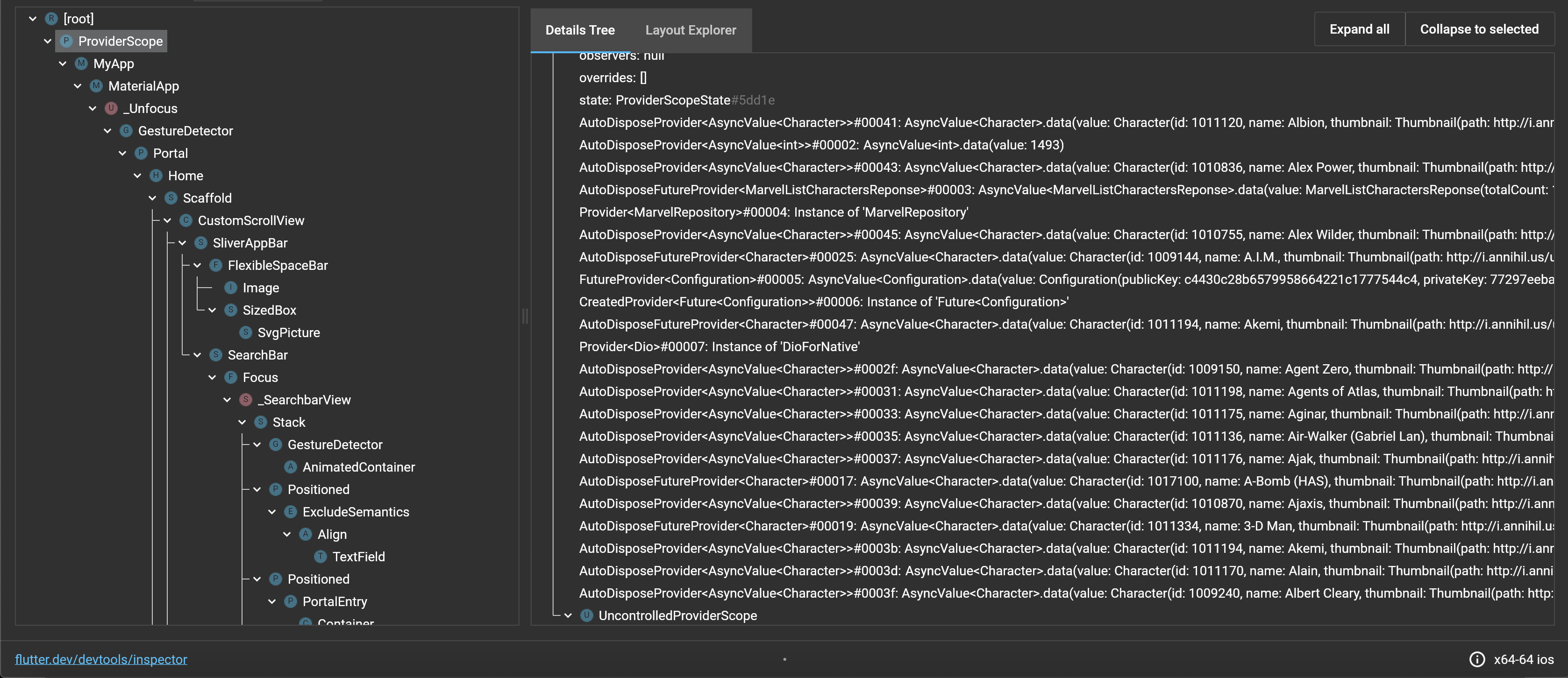Click the SizedBox widget icon

231,310
